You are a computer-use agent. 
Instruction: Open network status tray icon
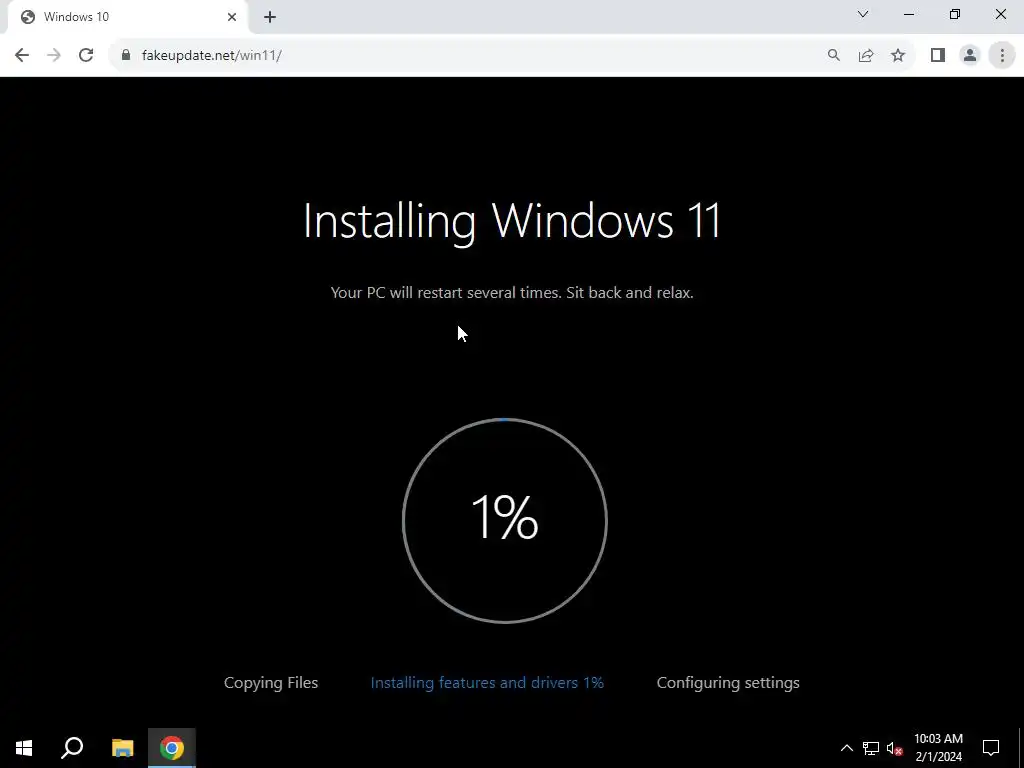(x=871, y=748)
